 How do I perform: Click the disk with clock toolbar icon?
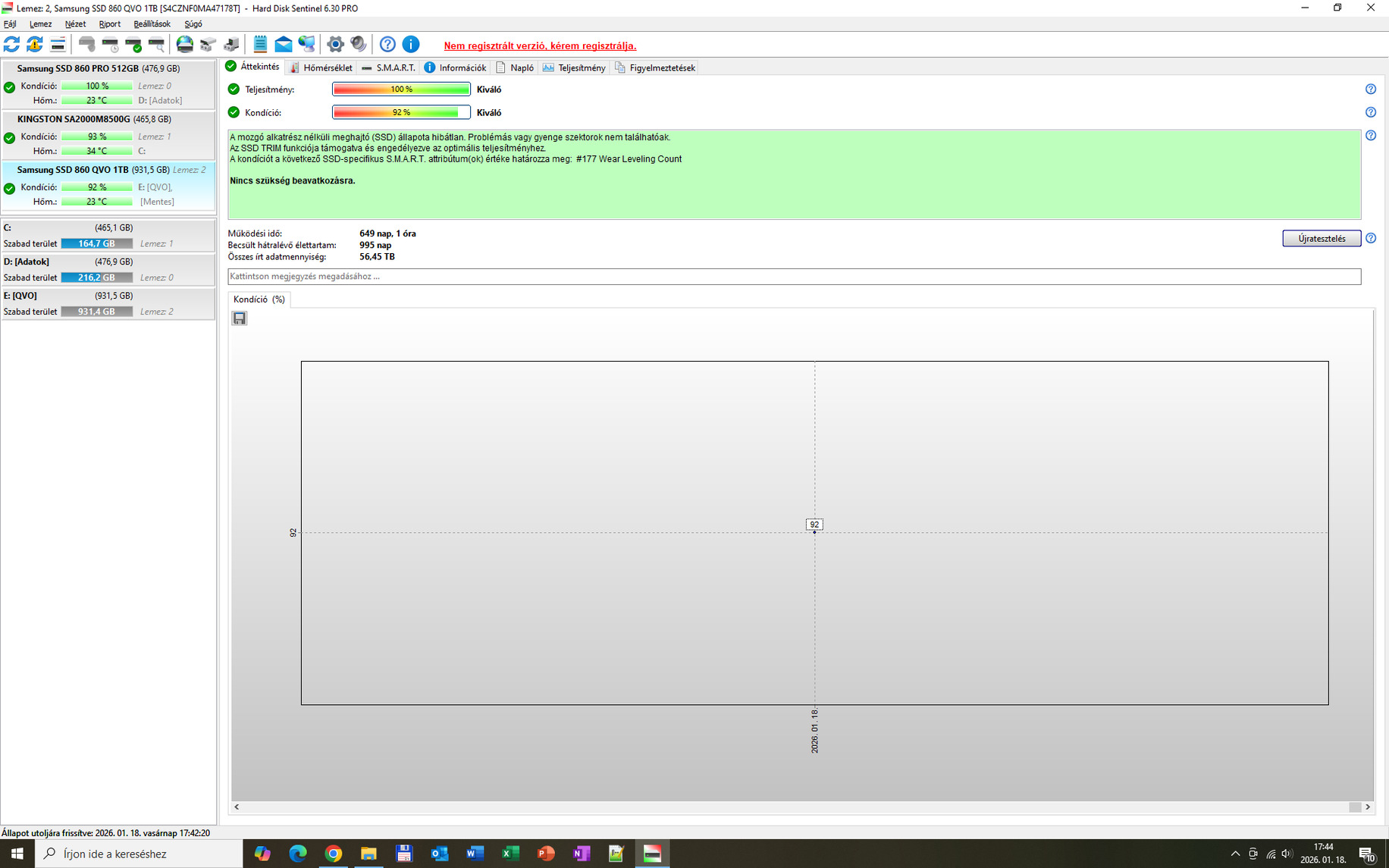pos(111,44)
